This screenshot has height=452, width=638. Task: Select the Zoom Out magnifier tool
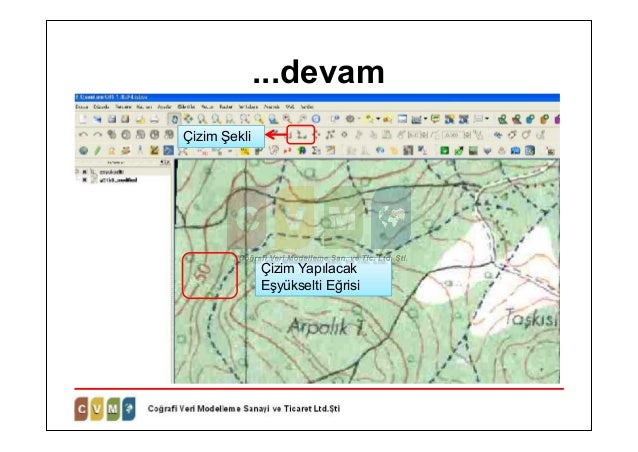(216, 119)
